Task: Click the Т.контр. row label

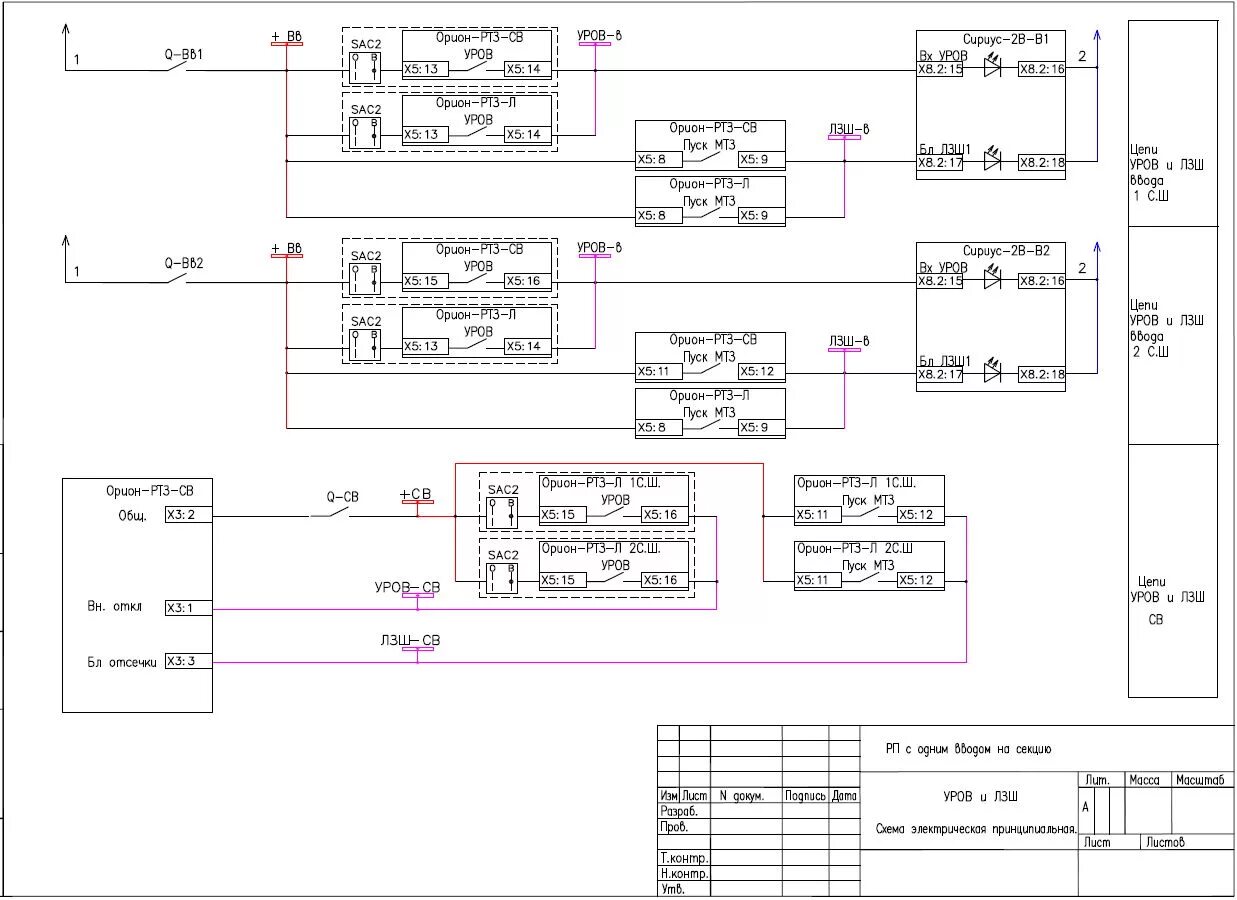Action: click(684, 859)
